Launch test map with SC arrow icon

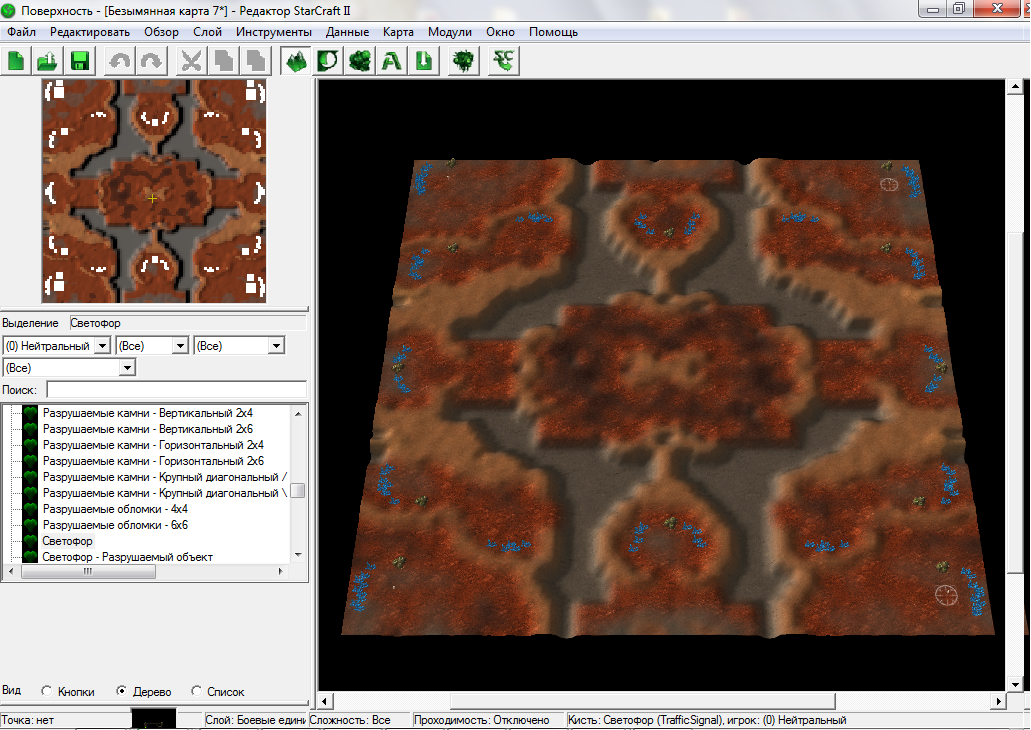[x=504, y=61]
